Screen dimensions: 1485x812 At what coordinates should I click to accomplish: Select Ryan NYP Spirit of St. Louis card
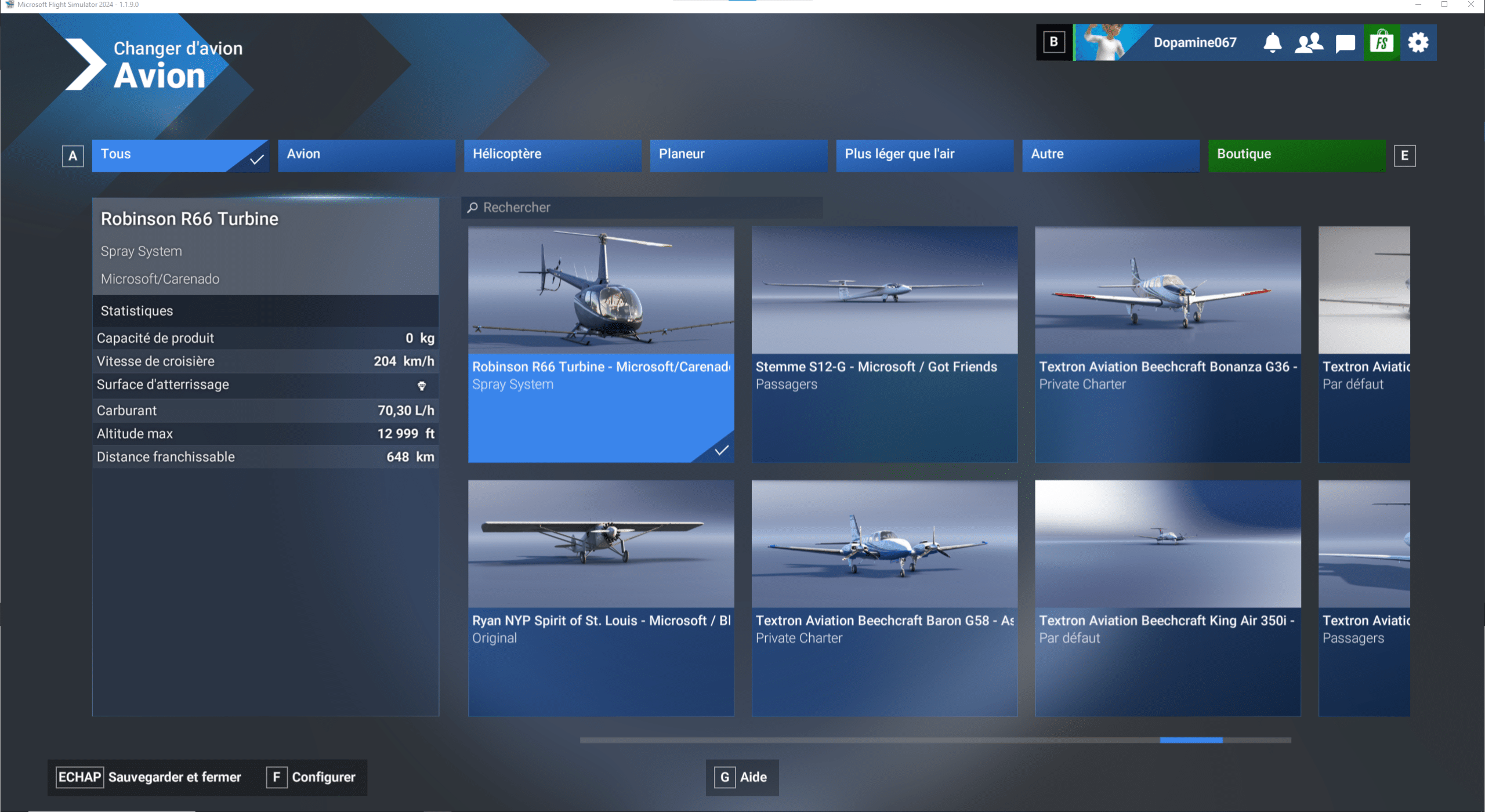601,598
